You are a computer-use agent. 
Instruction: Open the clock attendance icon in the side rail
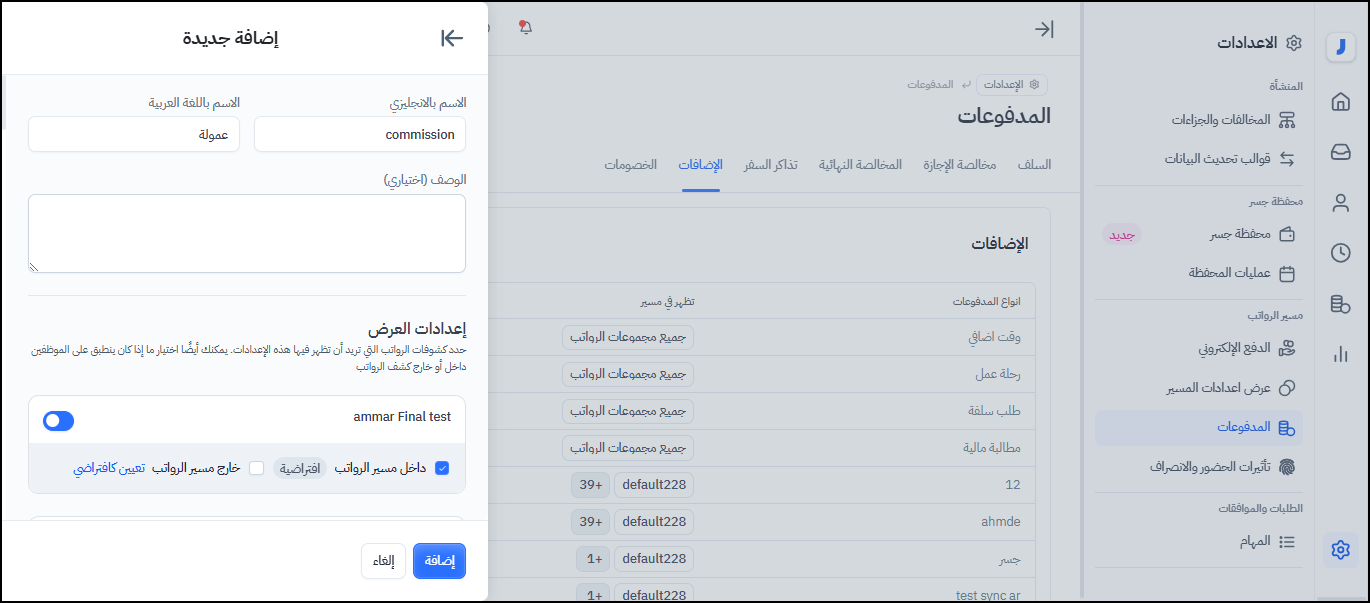pos(1341,253)
